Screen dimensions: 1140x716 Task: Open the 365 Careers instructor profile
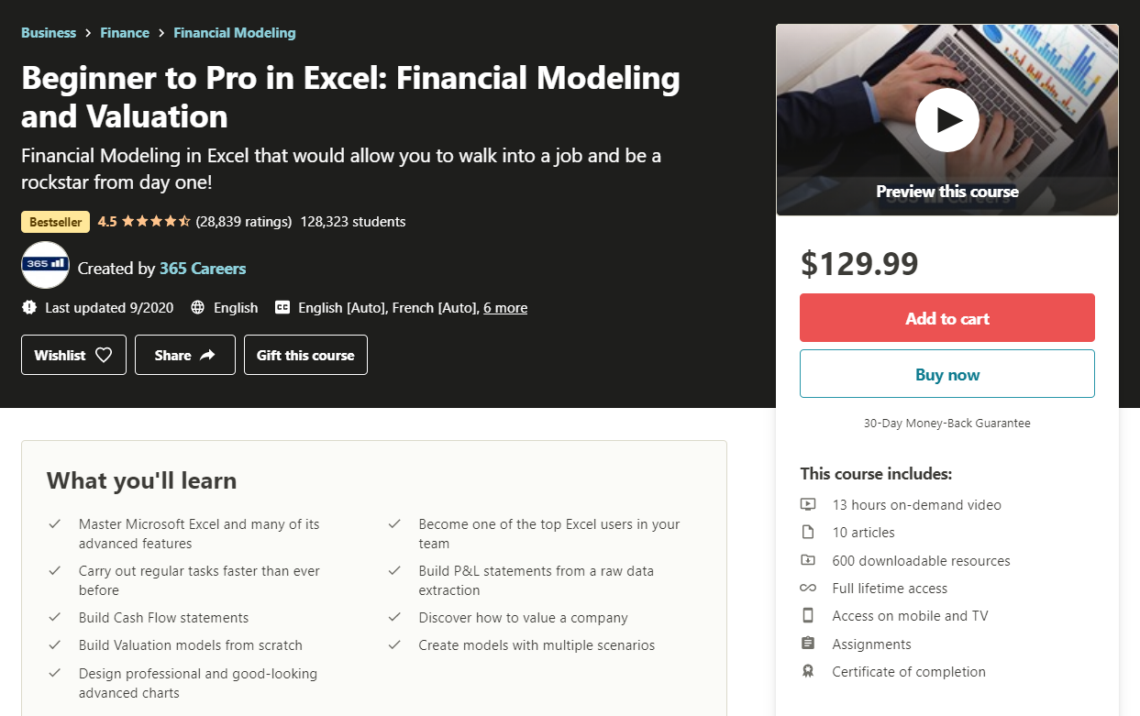[201, 268]
